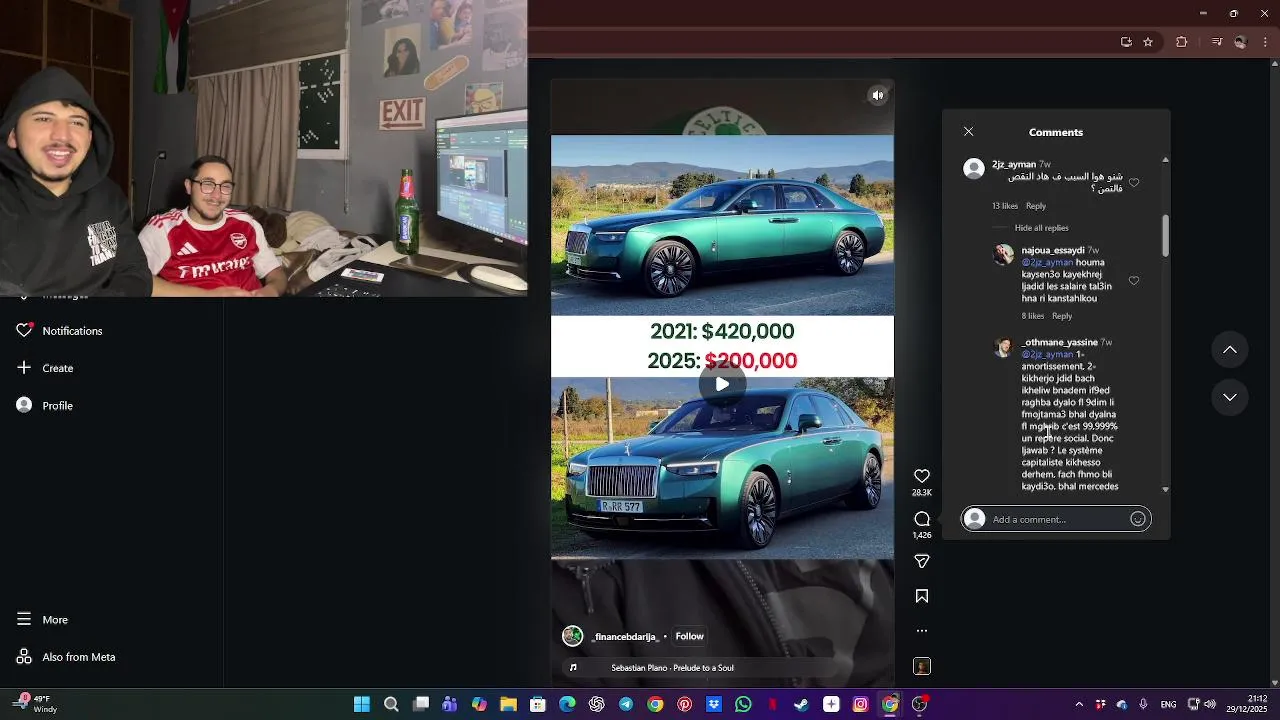Open Chrome's three-dot menu
Image resolution: width=1280 pixels, height=720 pixels.
point(1266,42)
